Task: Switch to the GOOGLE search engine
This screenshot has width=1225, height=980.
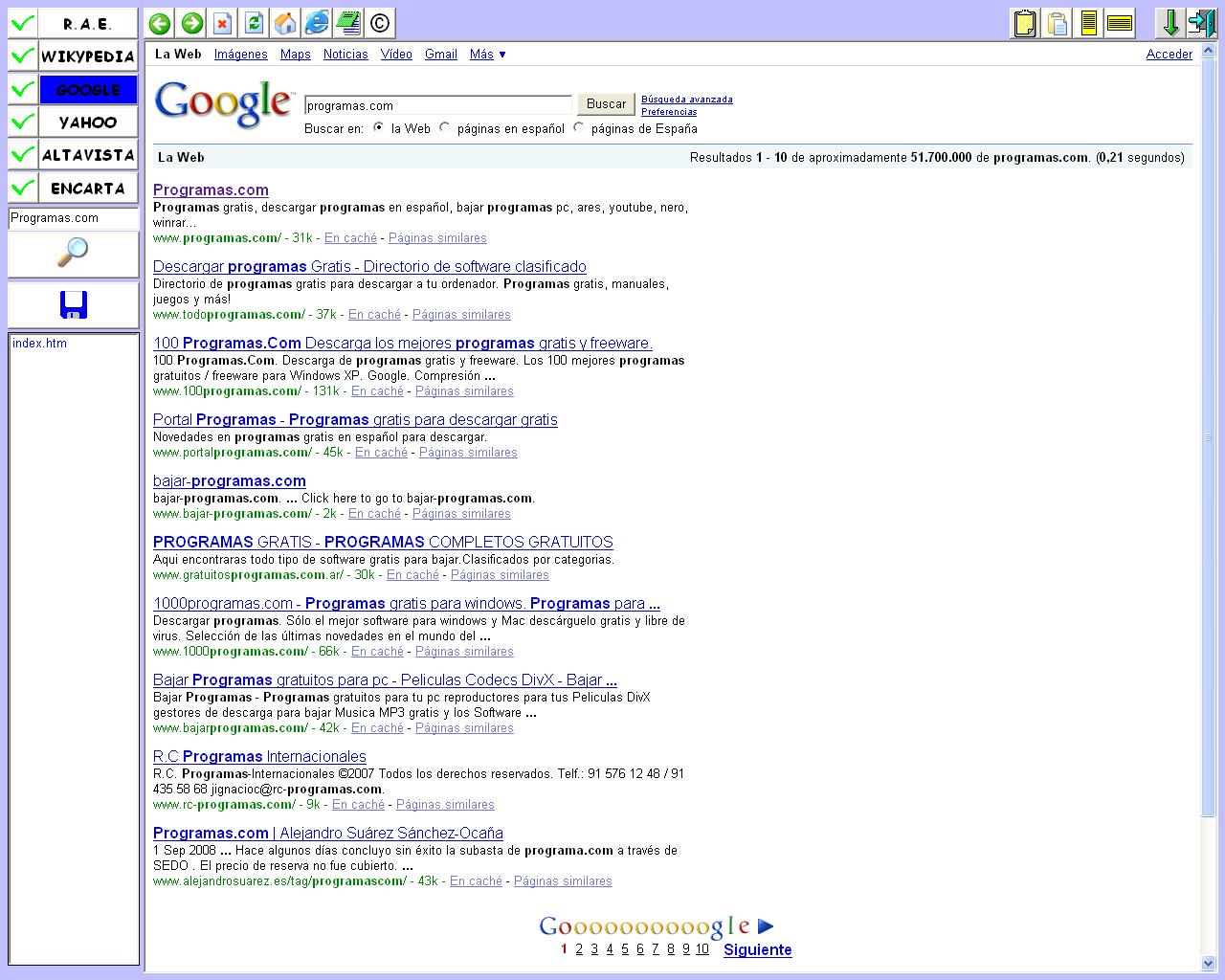Action: (x=88, y=89)
